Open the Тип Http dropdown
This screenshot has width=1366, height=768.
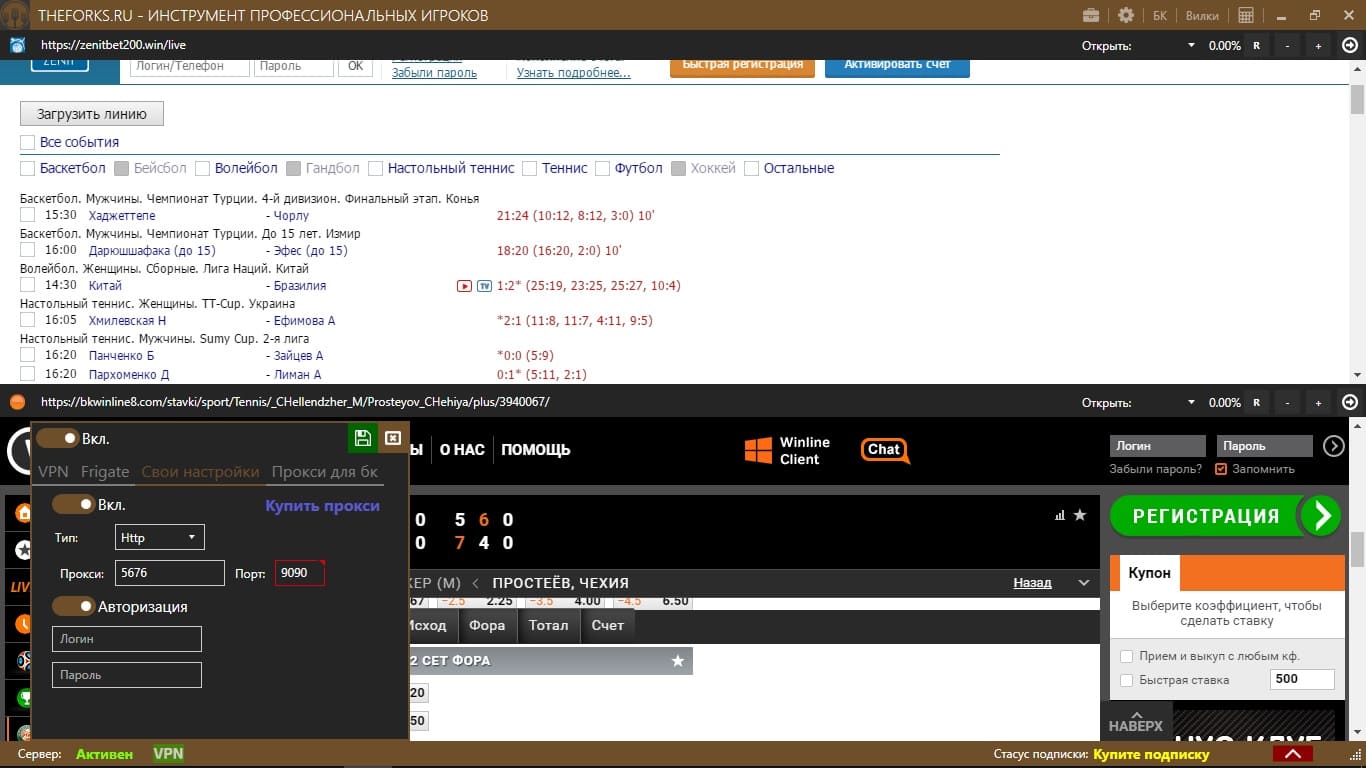click(160, 538)
